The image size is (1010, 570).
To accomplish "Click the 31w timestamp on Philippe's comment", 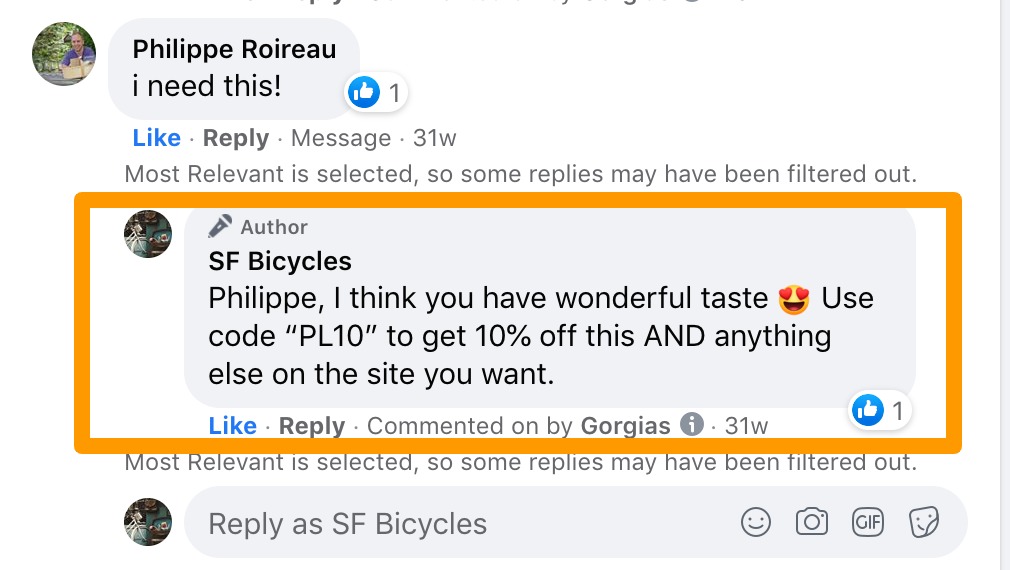I will [434, 138].
